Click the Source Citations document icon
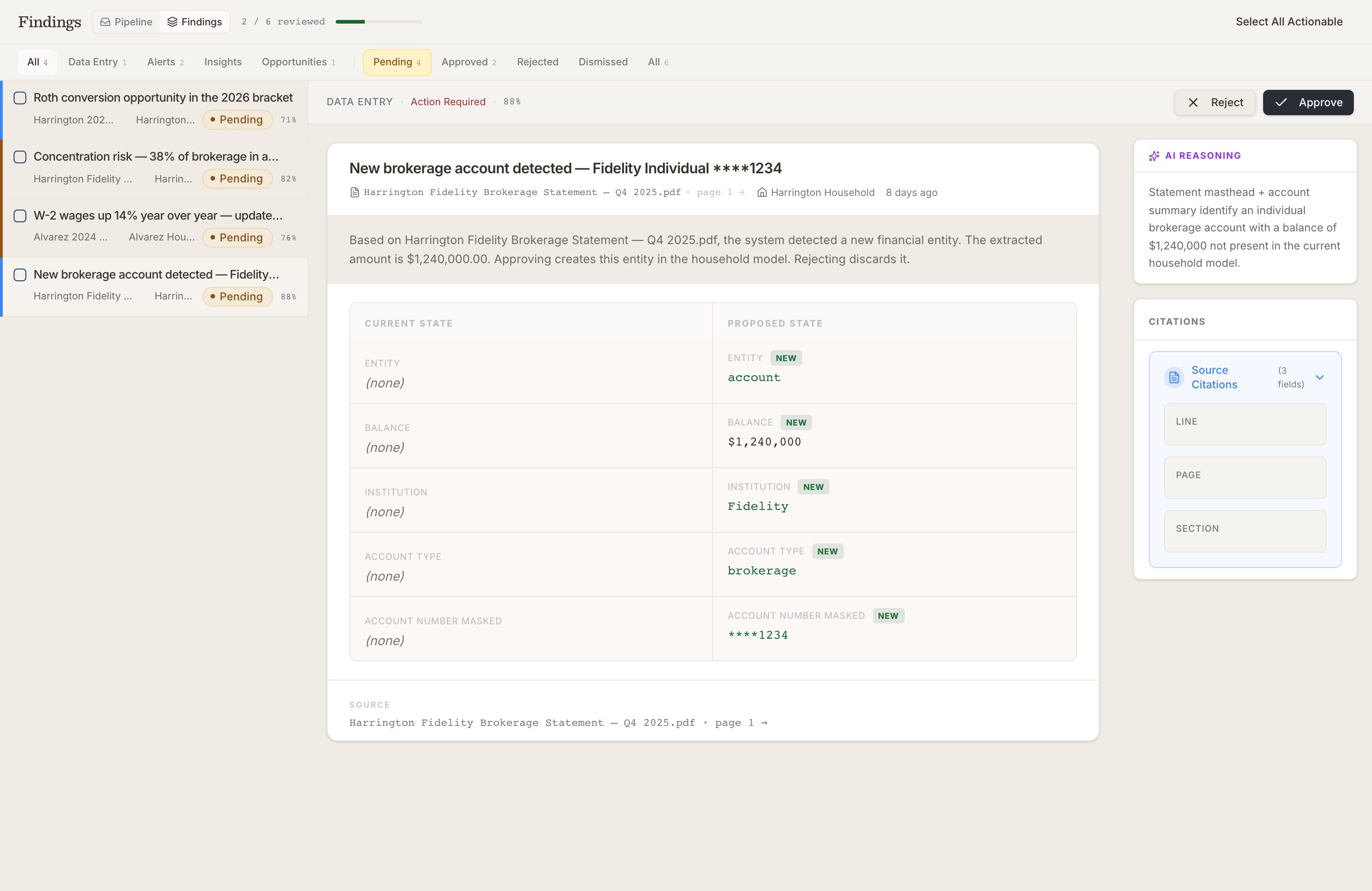 coord(1174,377)
